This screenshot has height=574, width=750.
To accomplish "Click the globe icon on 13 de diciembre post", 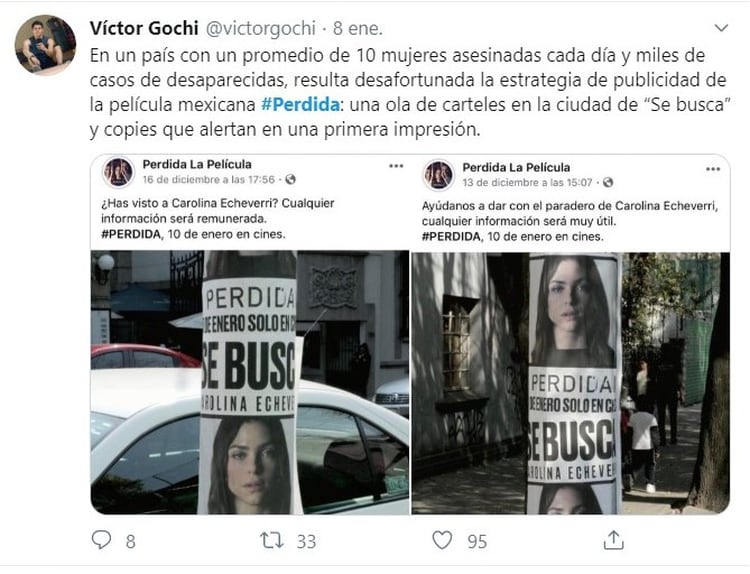I will point(608,182).
